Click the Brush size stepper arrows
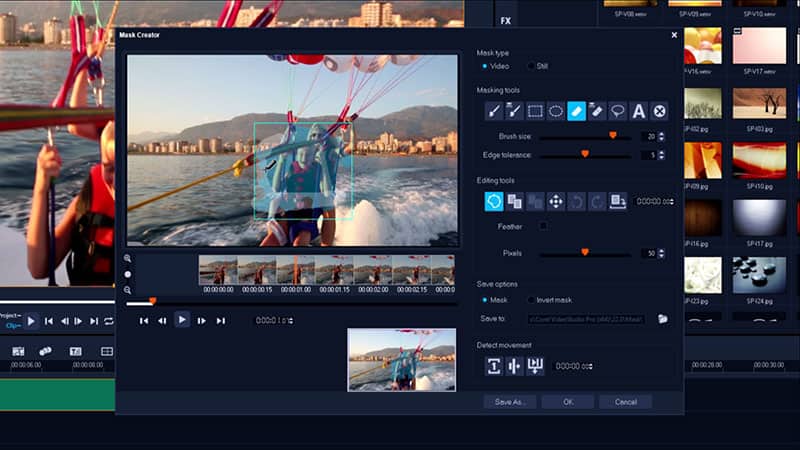The height and width of the screenshot is (450, 800). (x=661, y=136)
